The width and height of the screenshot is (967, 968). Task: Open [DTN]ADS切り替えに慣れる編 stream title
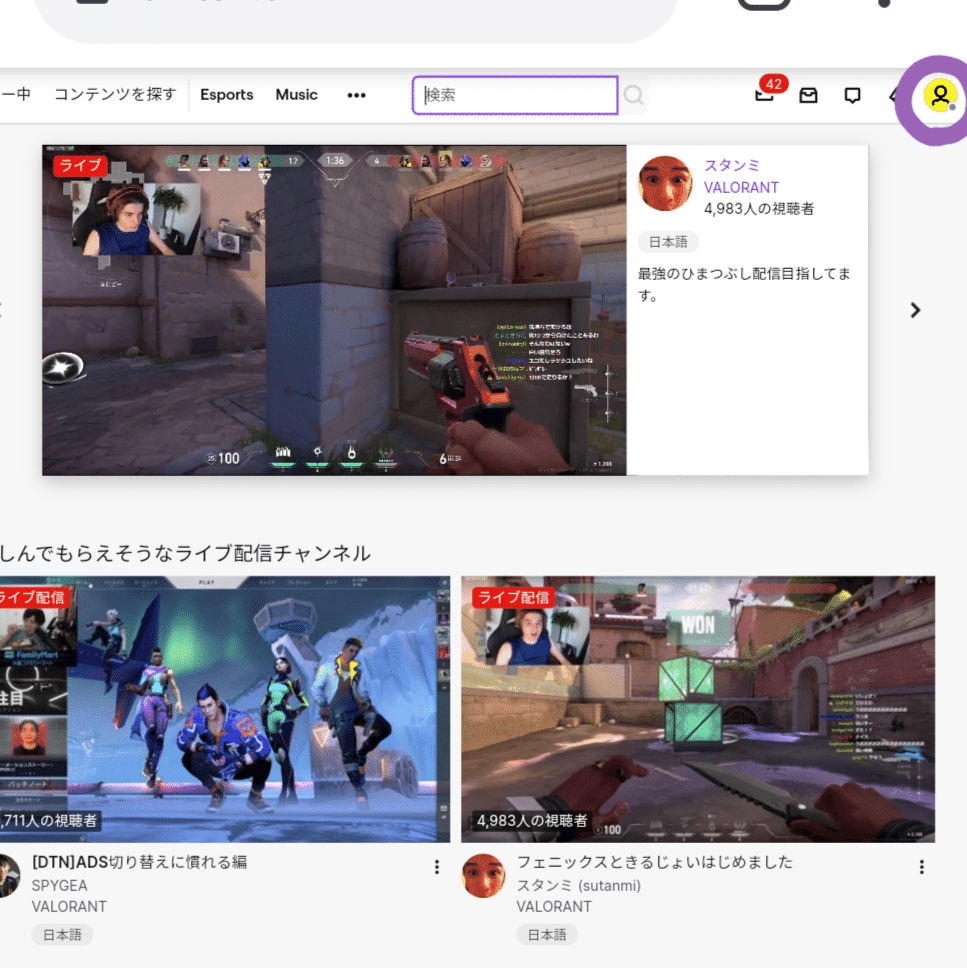[x=140, y=862]
